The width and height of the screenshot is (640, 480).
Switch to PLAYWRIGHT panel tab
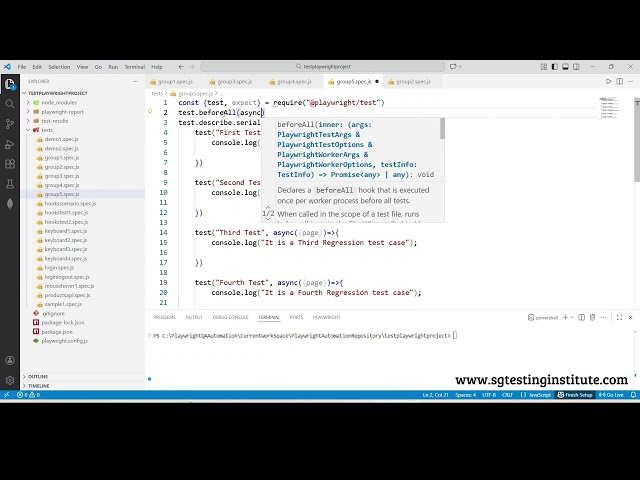[327, 317]
